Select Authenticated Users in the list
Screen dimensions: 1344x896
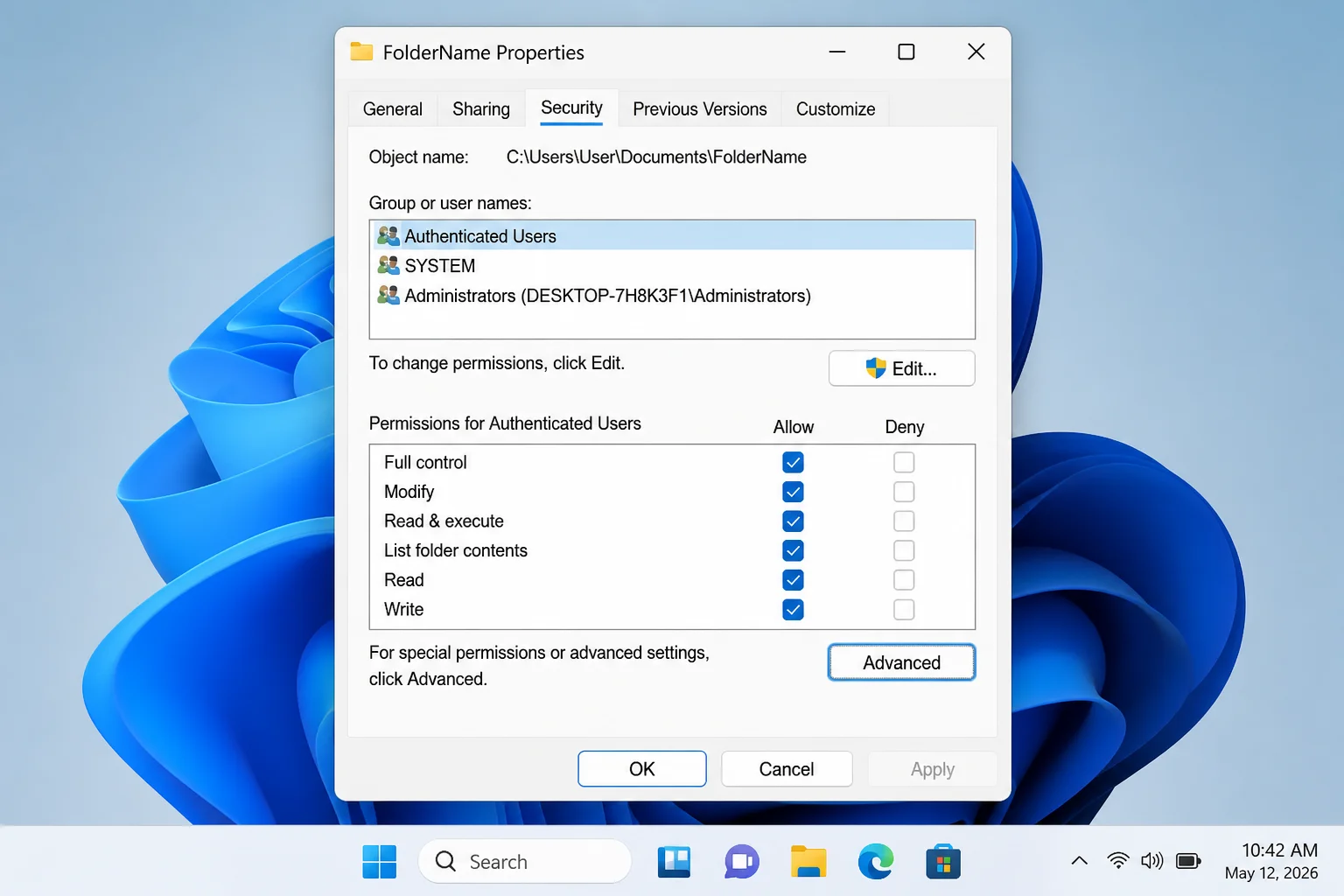672,235
